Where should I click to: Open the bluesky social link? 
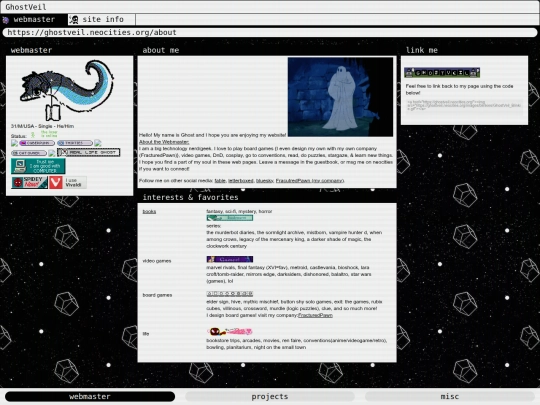pyautogui.click(x=264, y=180)
